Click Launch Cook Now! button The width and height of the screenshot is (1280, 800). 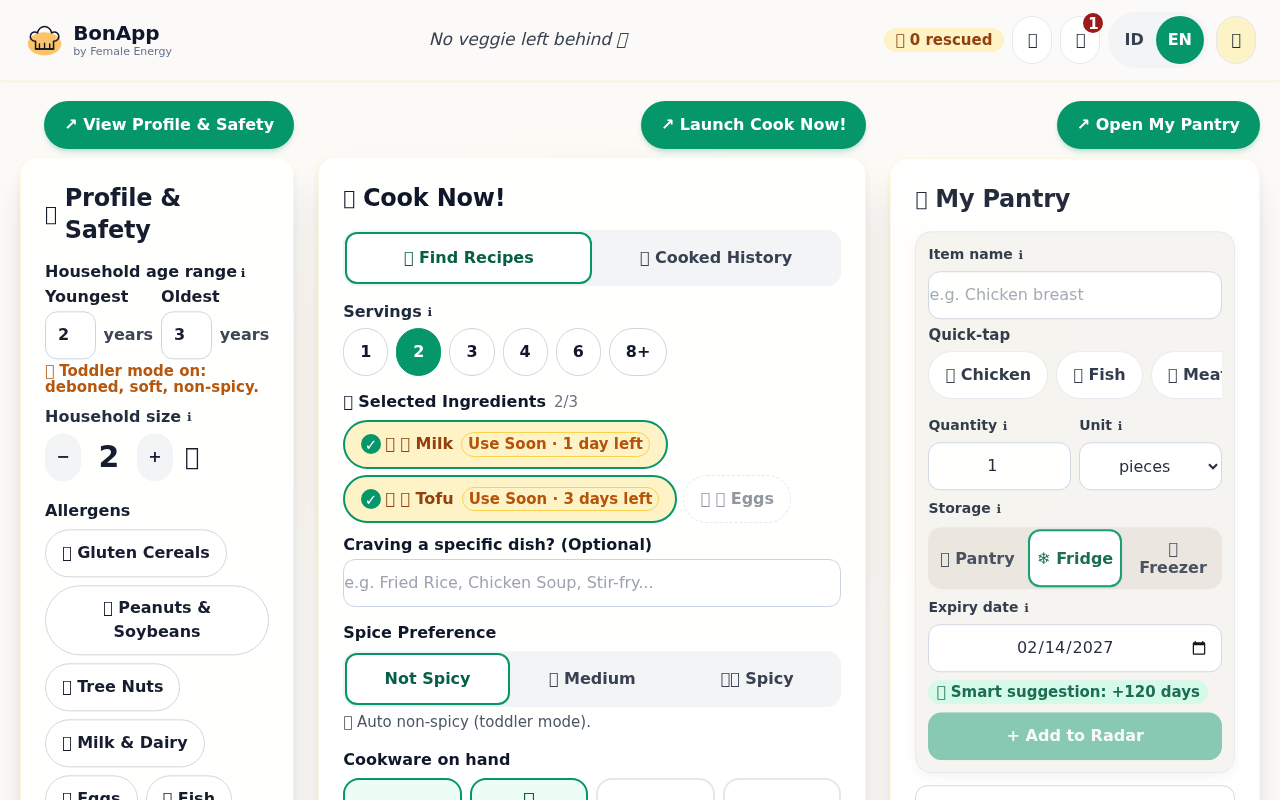pyautogui.click(x=753, y=125)
